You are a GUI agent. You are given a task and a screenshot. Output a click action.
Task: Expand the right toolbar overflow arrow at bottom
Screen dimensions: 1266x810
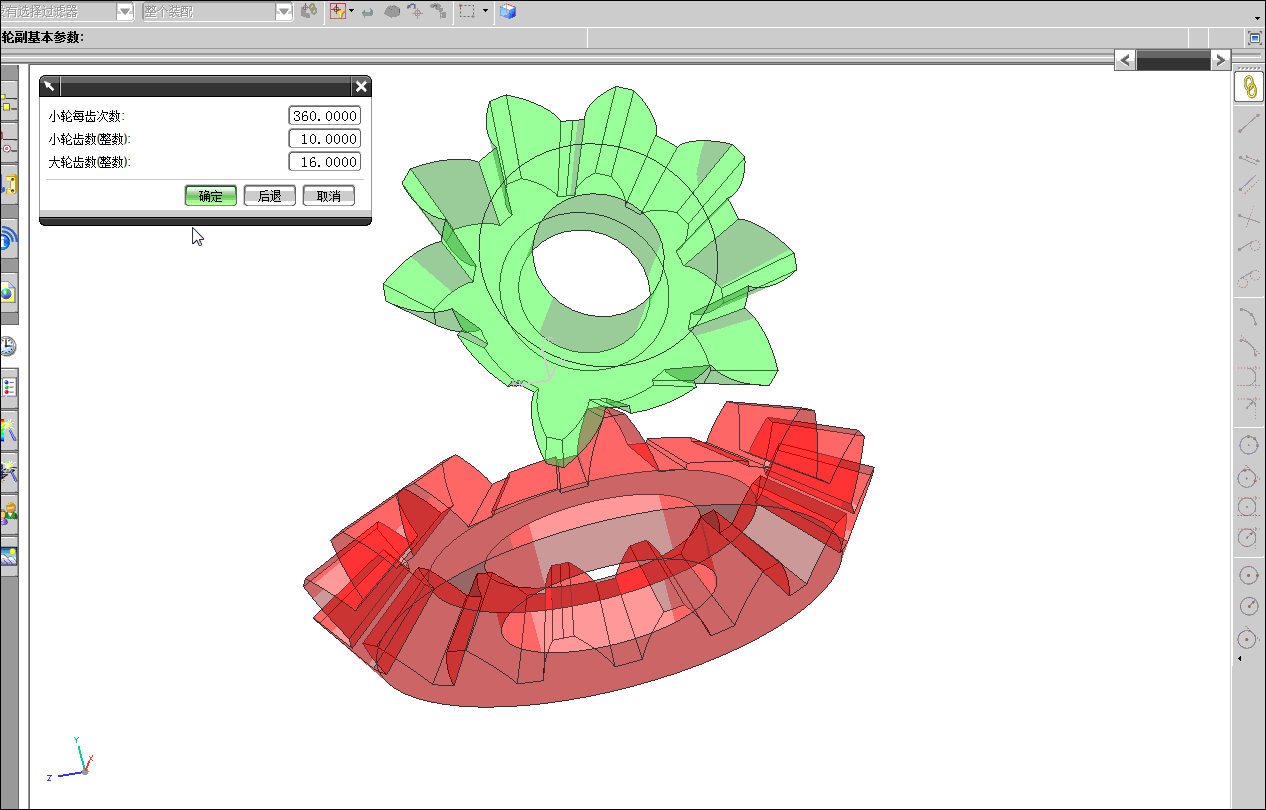click(1240, 659)
